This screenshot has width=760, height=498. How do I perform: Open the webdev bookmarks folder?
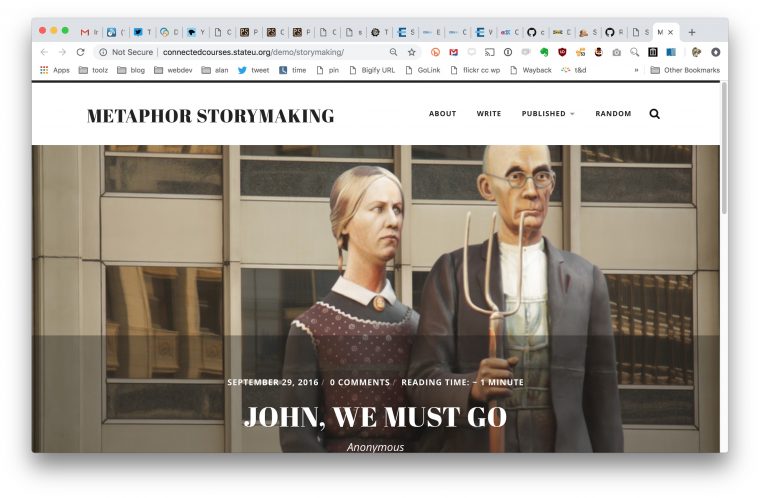click(173, 70)
